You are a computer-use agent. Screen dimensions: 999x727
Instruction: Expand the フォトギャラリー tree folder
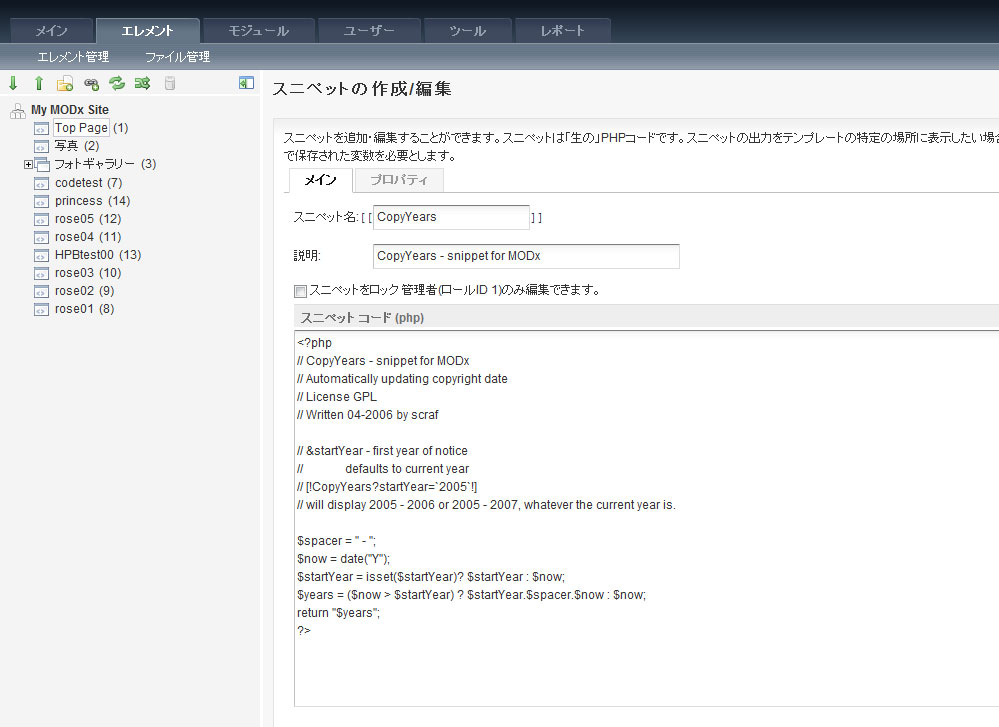tap(29, 164)
